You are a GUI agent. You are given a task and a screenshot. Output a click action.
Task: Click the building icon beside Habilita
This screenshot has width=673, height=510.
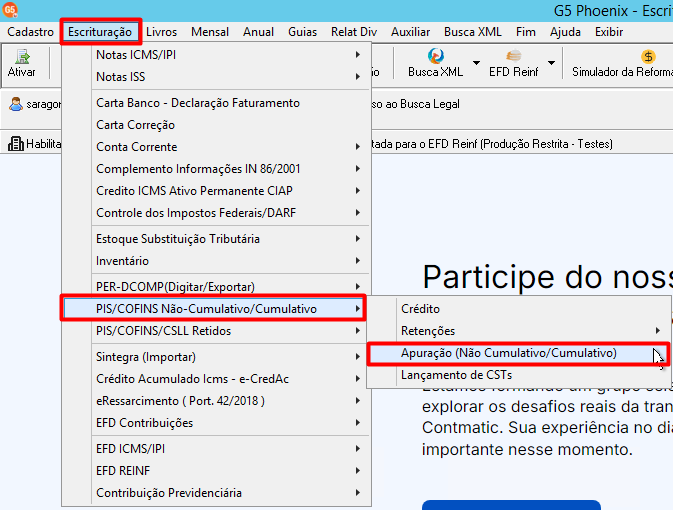16,144
